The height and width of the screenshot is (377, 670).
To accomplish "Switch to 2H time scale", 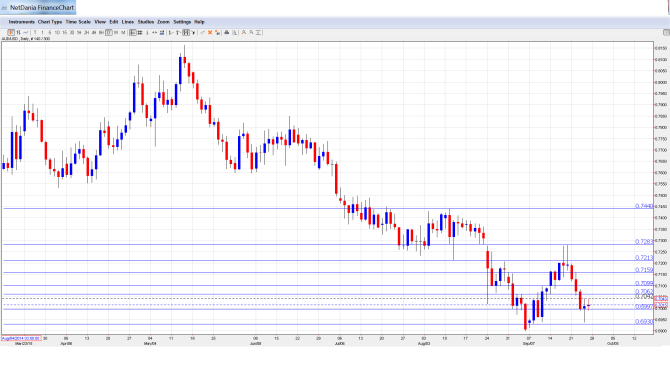I will [x=86, y=32].
